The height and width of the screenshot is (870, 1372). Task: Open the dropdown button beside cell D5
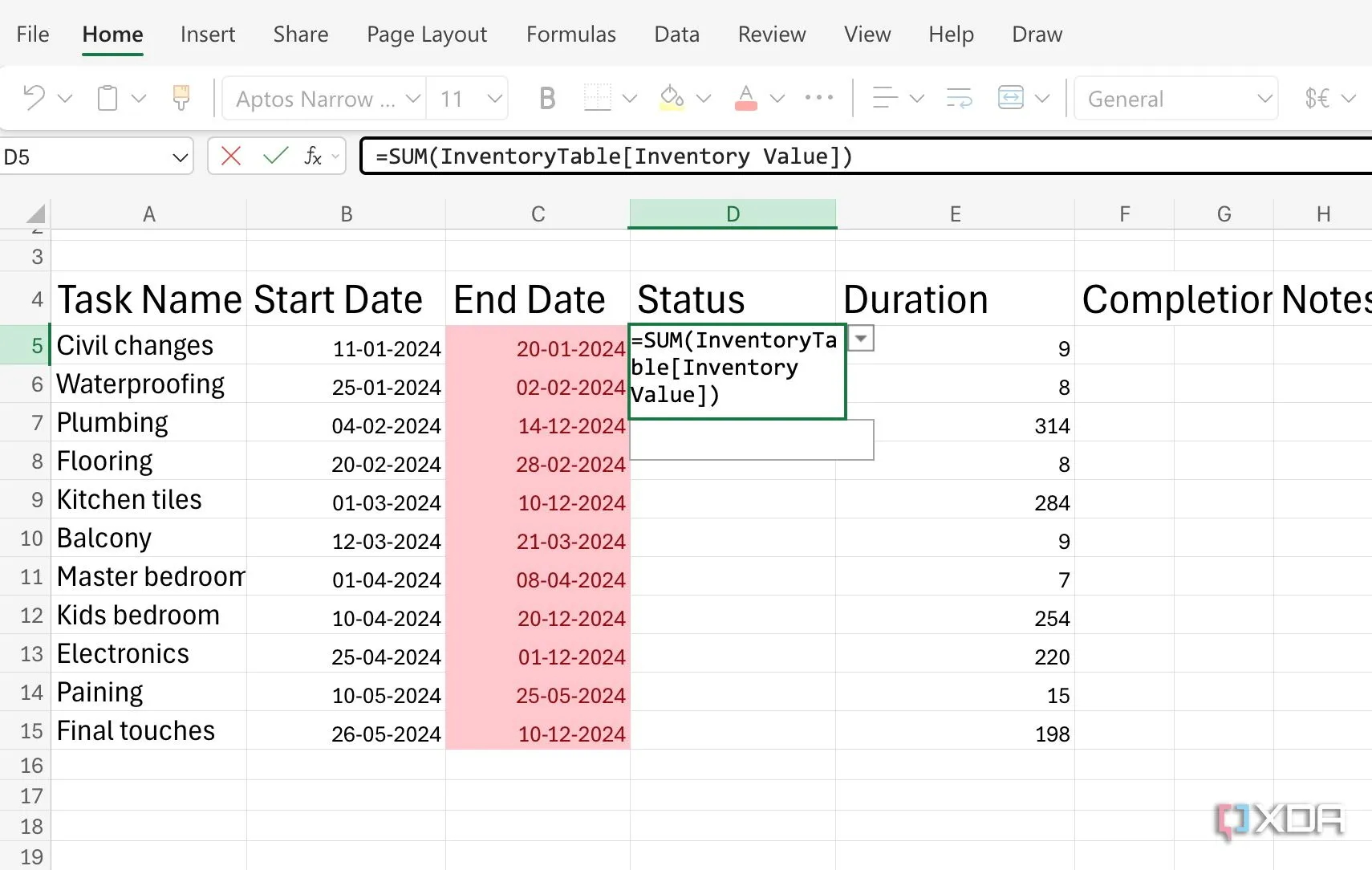861,339
